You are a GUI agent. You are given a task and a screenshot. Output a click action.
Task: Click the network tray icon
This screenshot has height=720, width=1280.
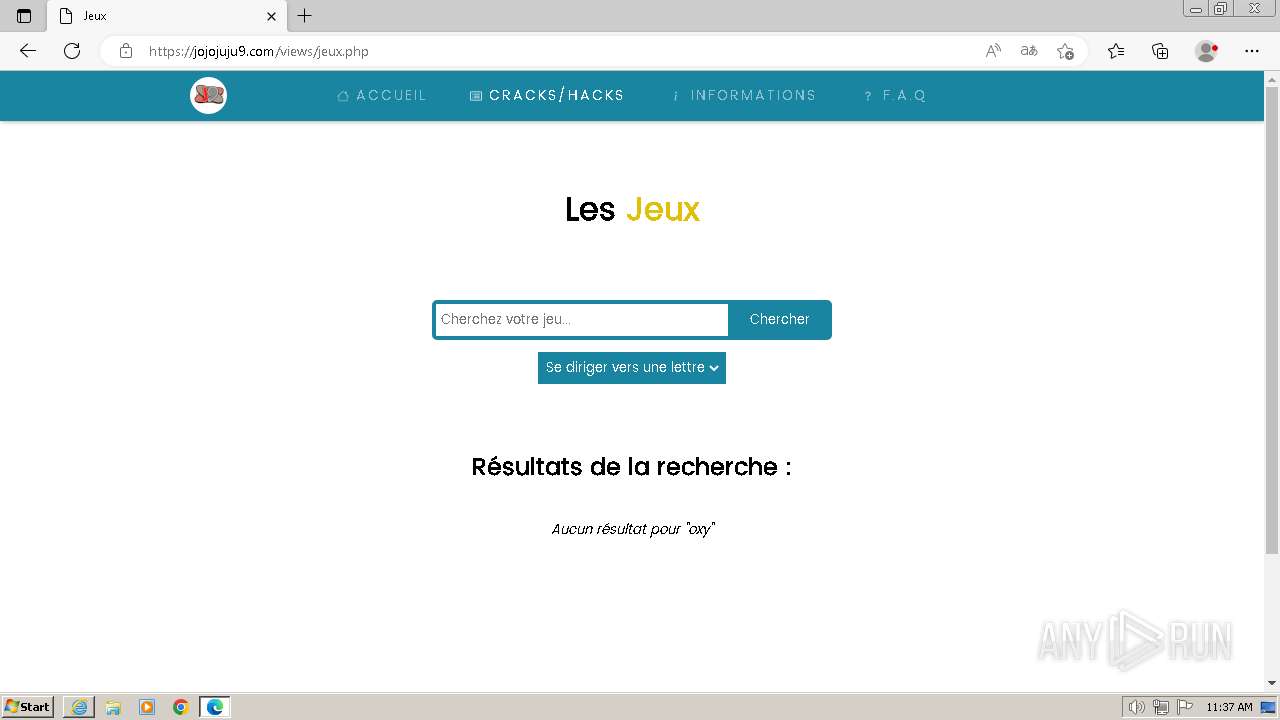[1161, 707]
